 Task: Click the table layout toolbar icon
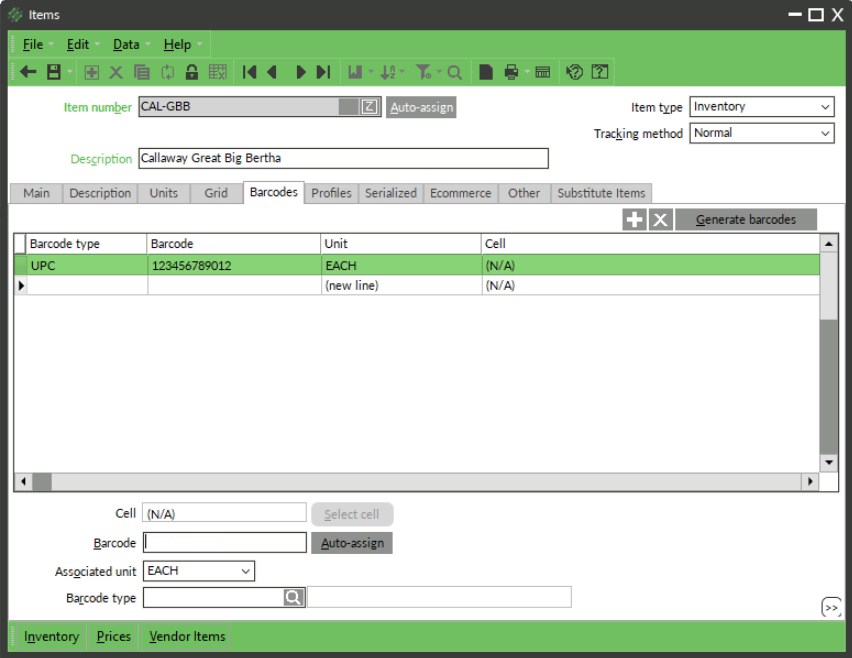543,72
